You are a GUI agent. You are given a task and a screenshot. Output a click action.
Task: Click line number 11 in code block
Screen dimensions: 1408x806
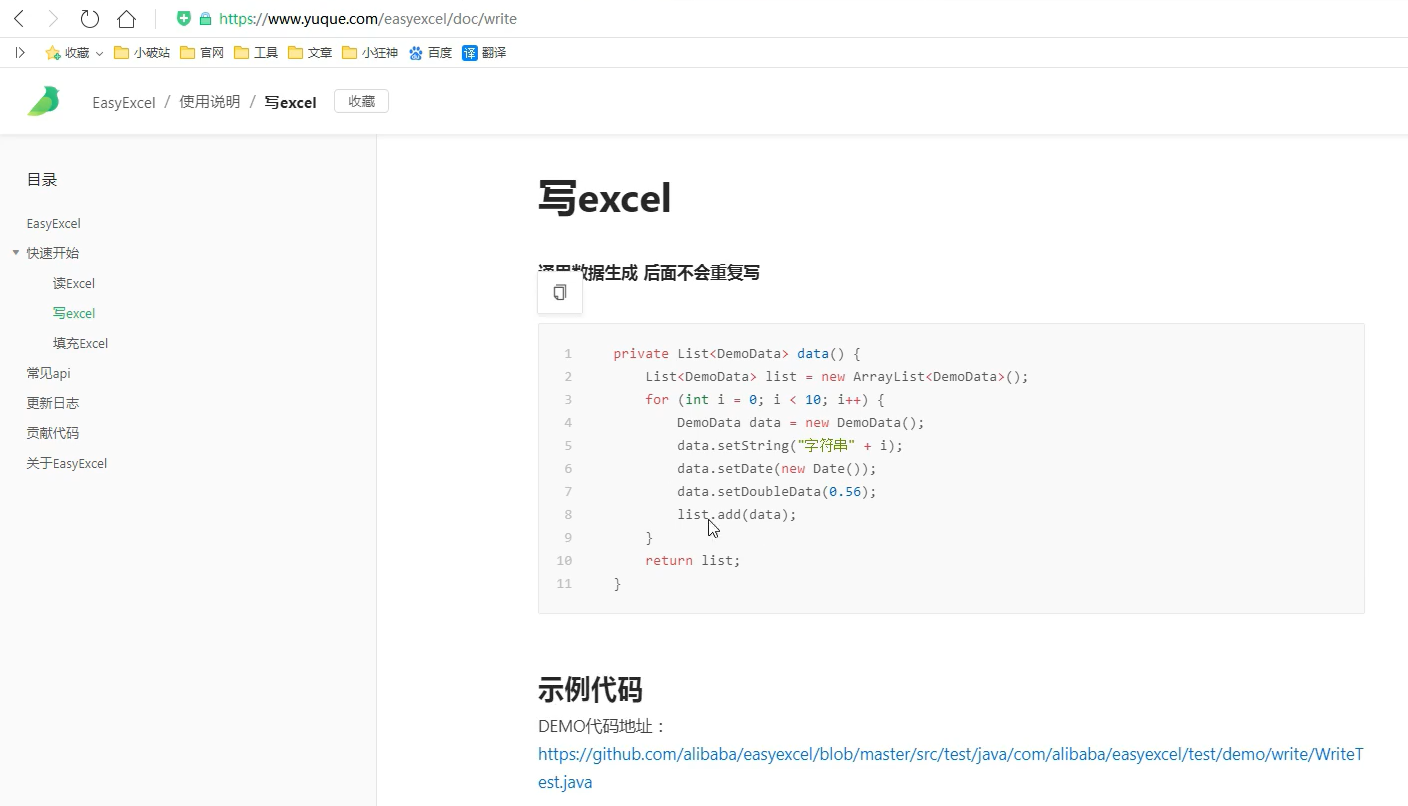(x=564, y=584)
